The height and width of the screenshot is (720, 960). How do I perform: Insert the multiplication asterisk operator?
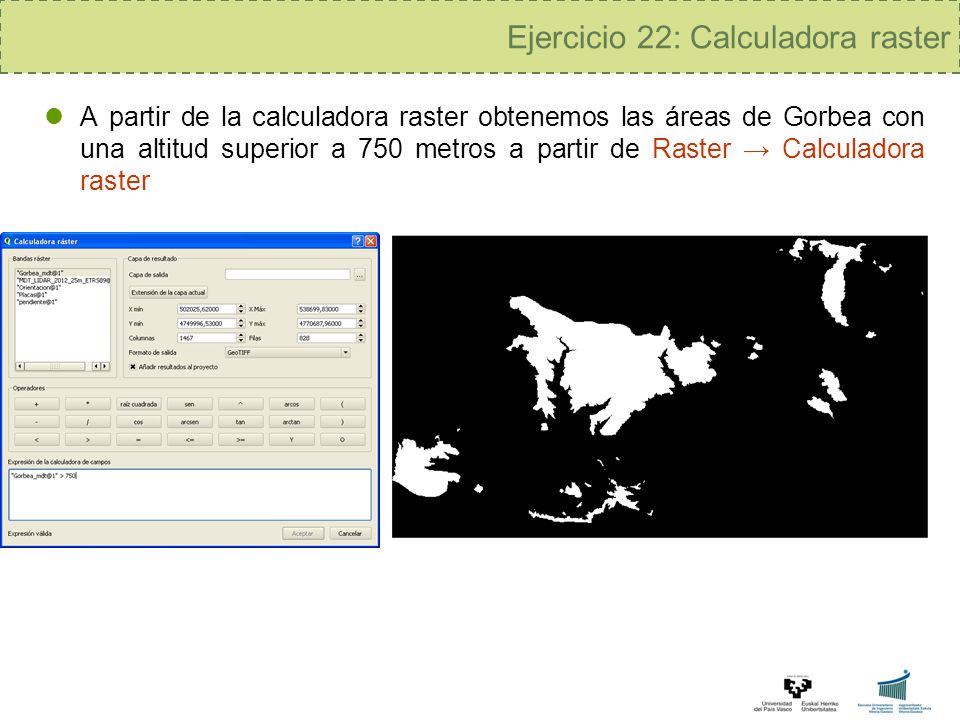pyautogui.click(x=88, y=404)
